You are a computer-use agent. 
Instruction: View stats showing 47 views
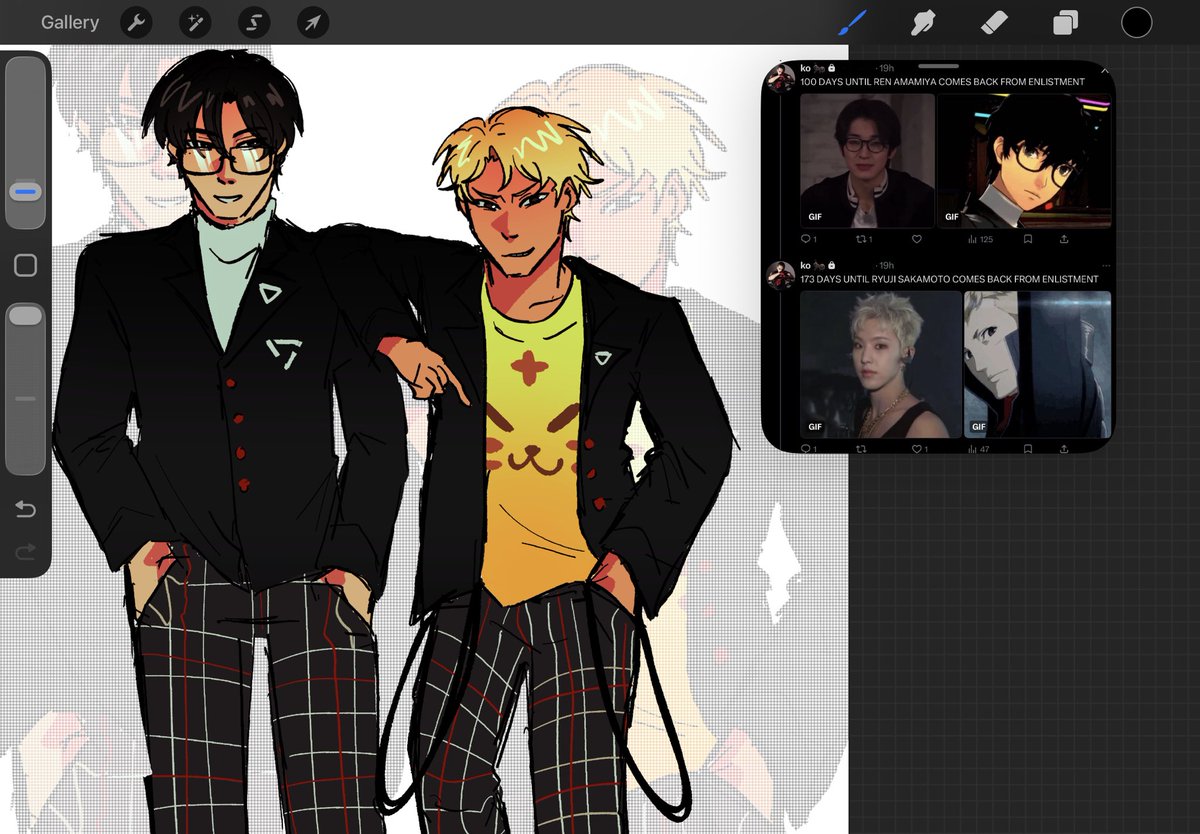click(979, 449)
